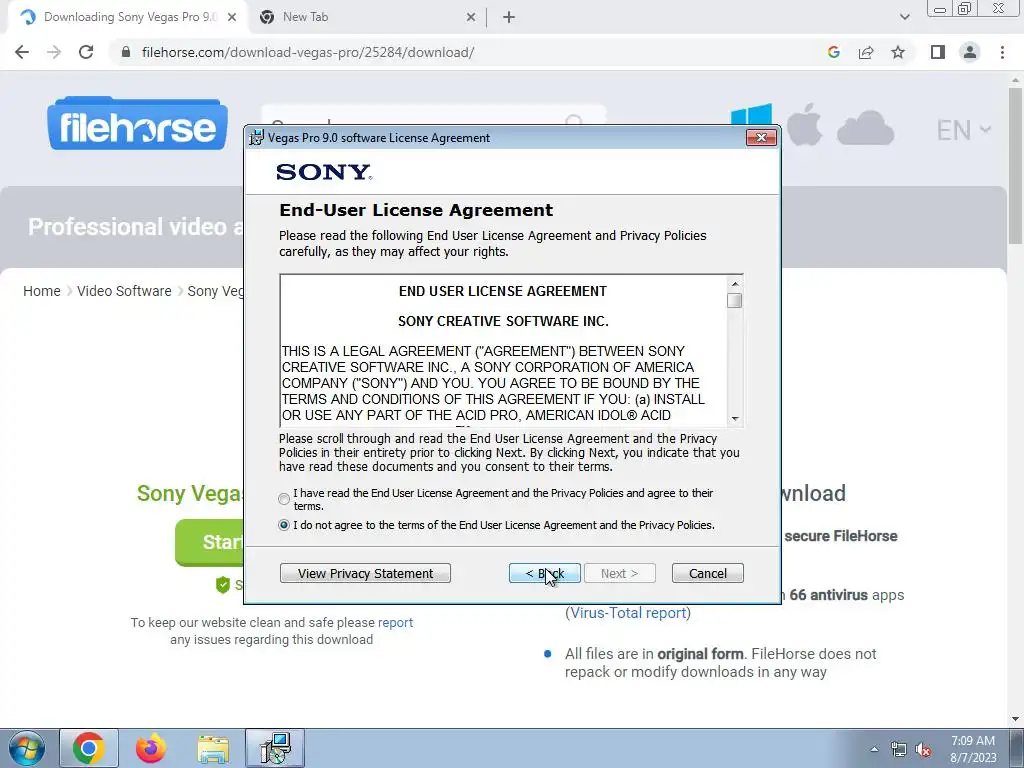The width and height of the screenshot is (1024, 768).
Task: Click the license text scroll-up arrow
Action: click(x=735, y=284)
